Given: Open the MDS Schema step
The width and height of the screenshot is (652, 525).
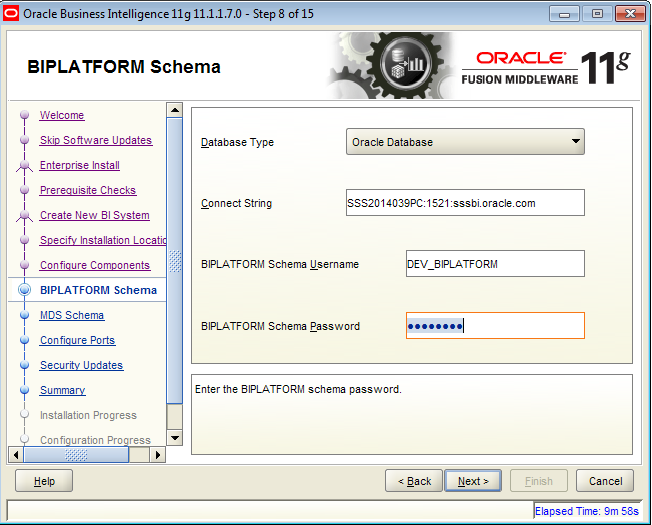Looking at the screenshot, I should coord(72,315).
